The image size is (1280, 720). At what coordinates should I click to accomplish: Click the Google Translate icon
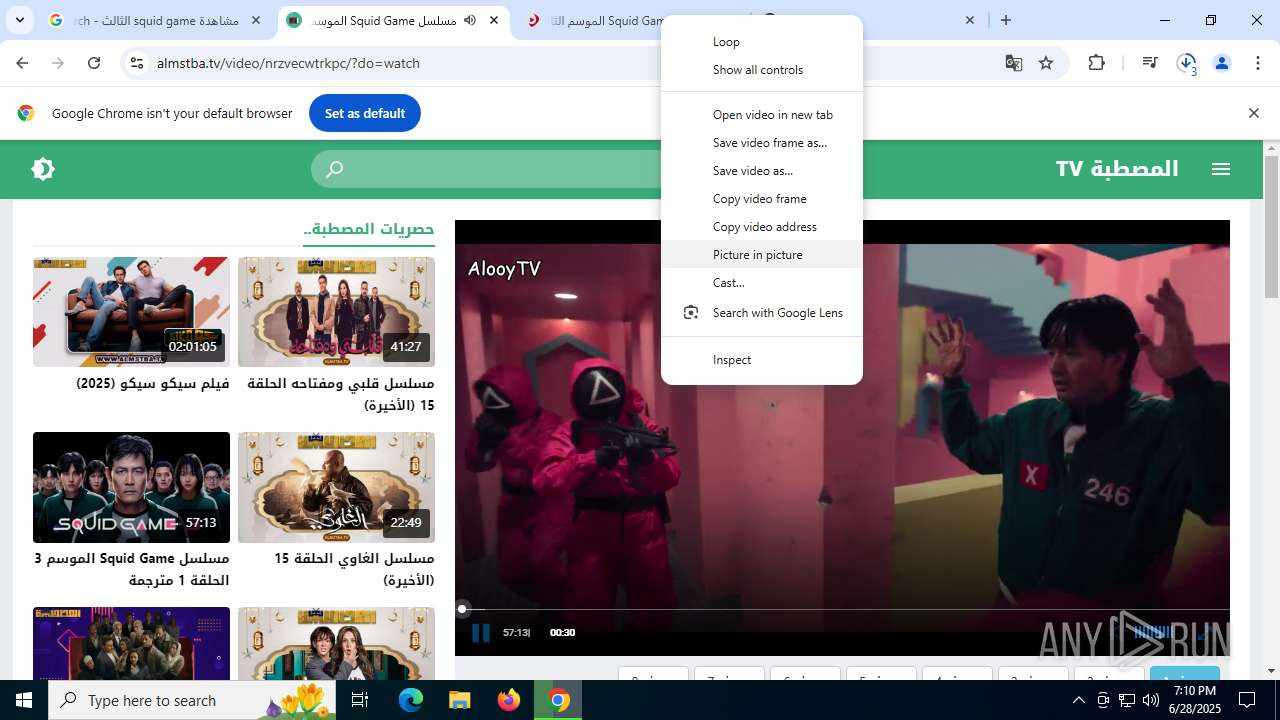1014,63
